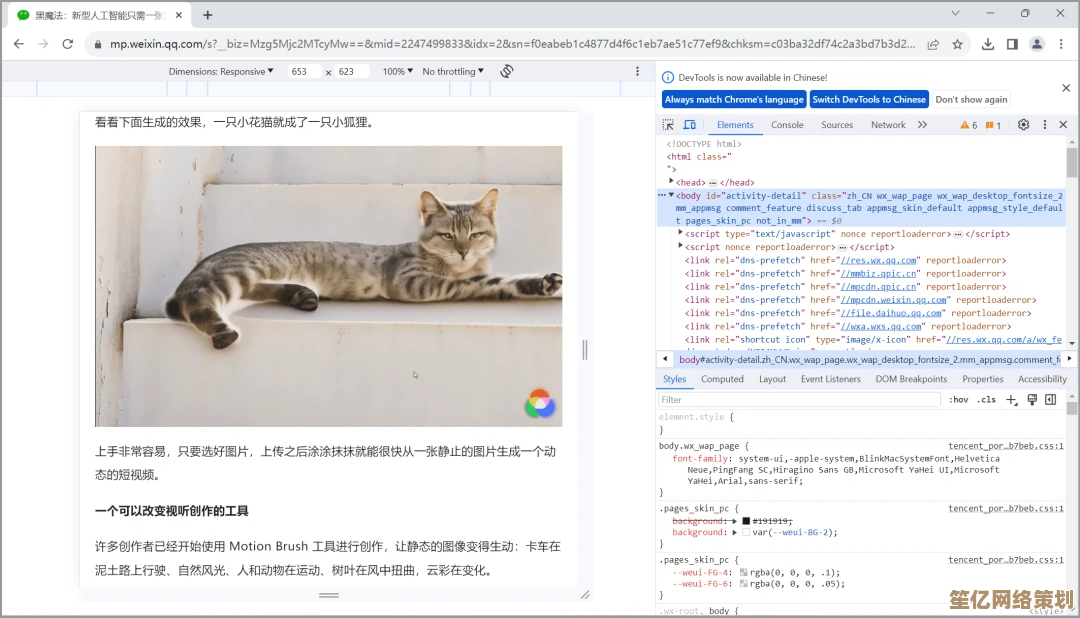
Task: Click the viewport width field 653
Action: (x=304, y=72)
